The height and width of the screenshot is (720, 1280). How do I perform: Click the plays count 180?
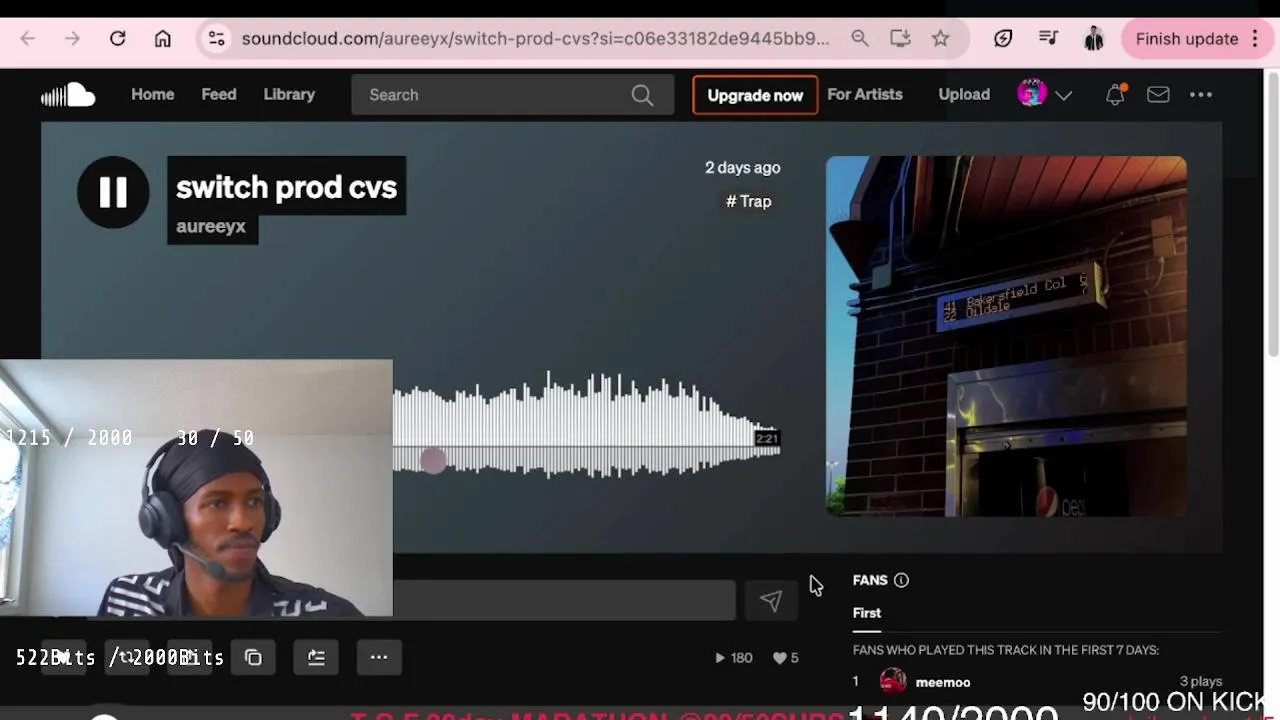point(735,658)
